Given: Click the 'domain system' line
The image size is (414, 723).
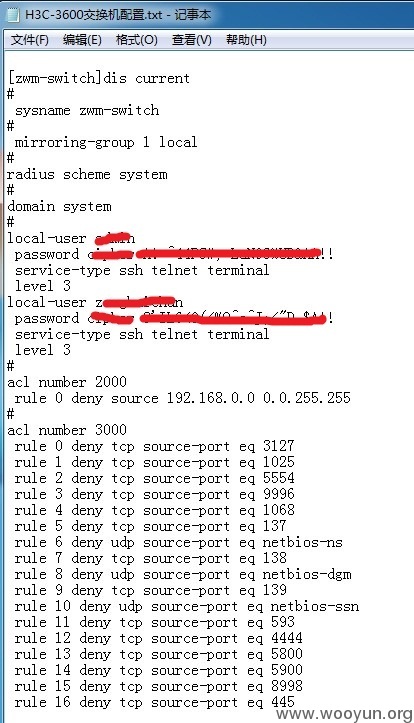Looking at the screenshot, I should point(59,207).
